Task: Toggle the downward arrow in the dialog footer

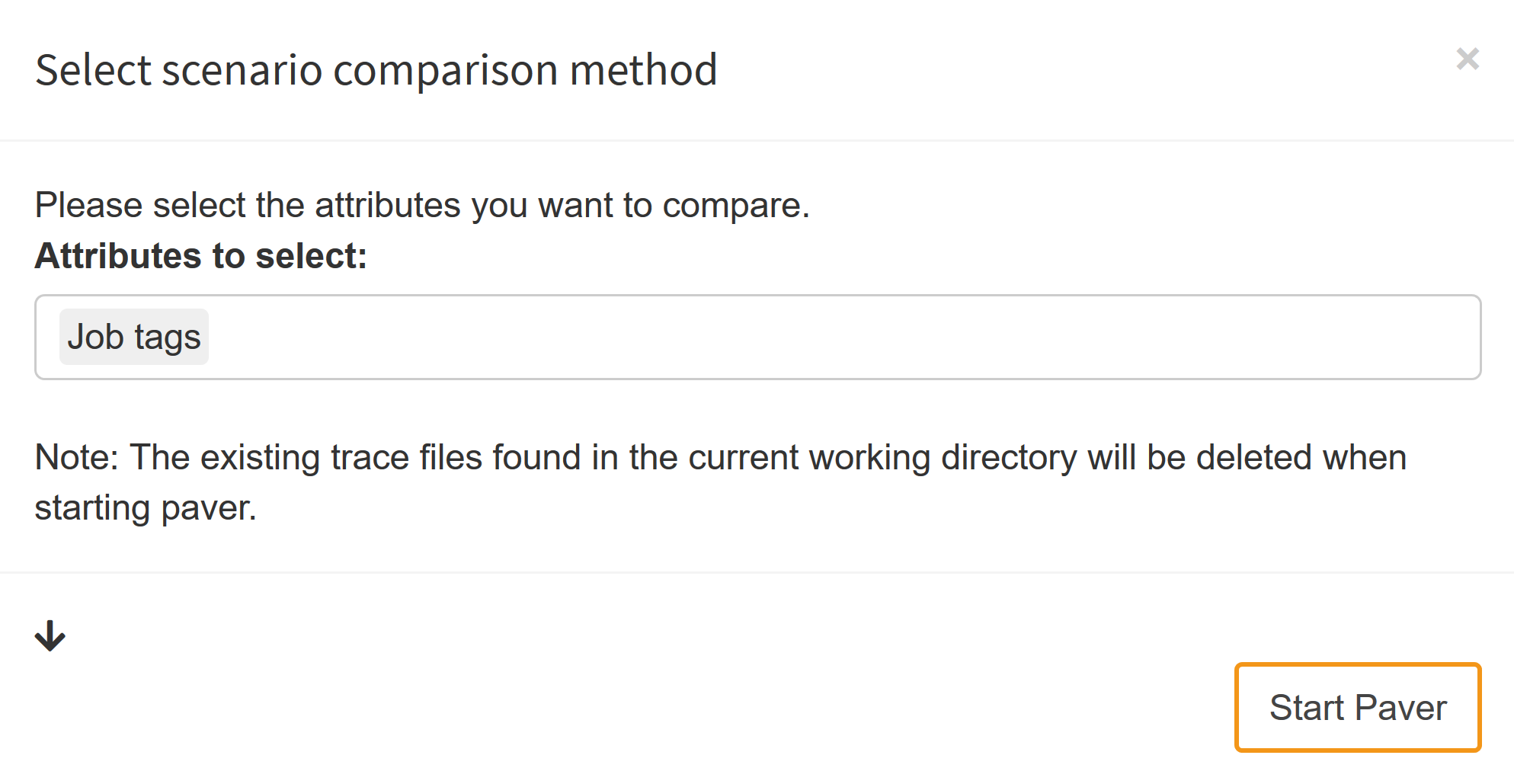Action: tap(50, 635)
